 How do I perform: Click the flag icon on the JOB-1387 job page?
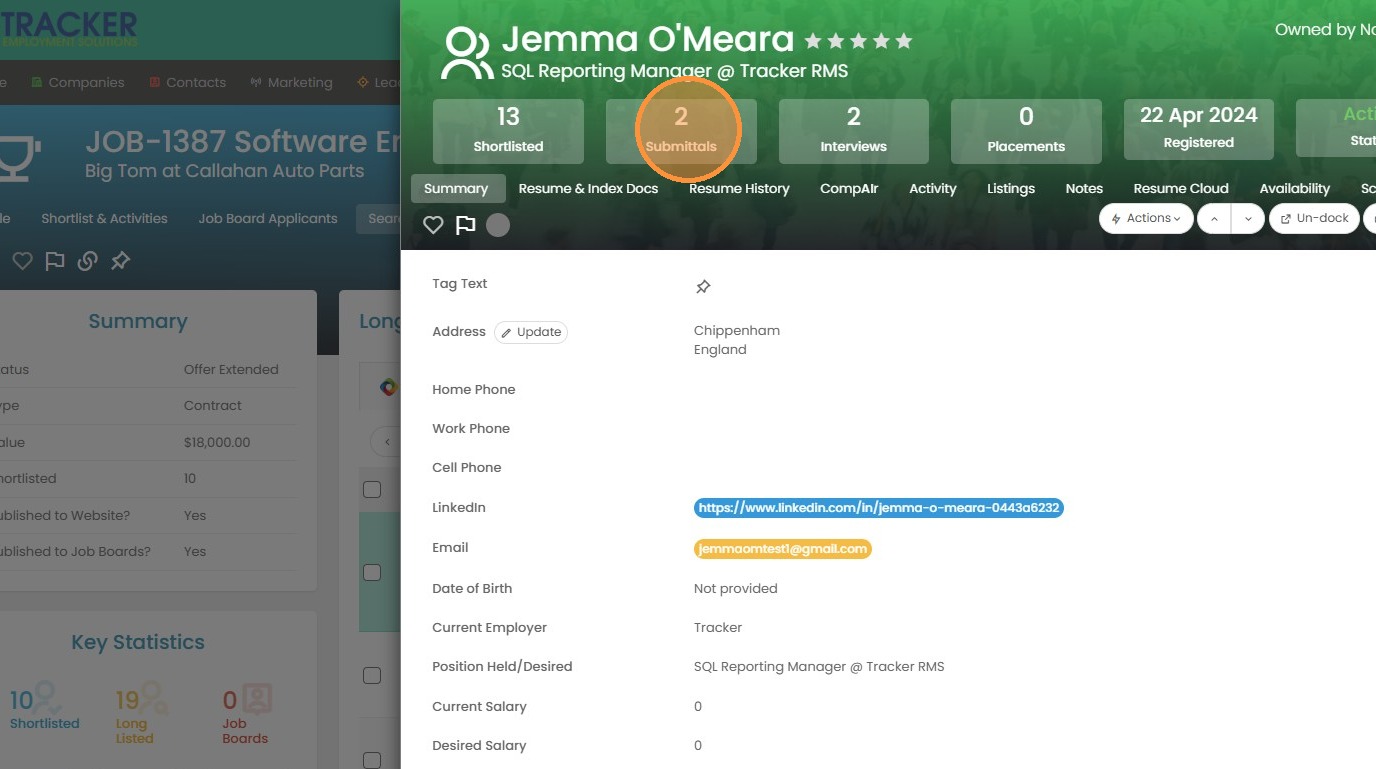click(55, 261)
